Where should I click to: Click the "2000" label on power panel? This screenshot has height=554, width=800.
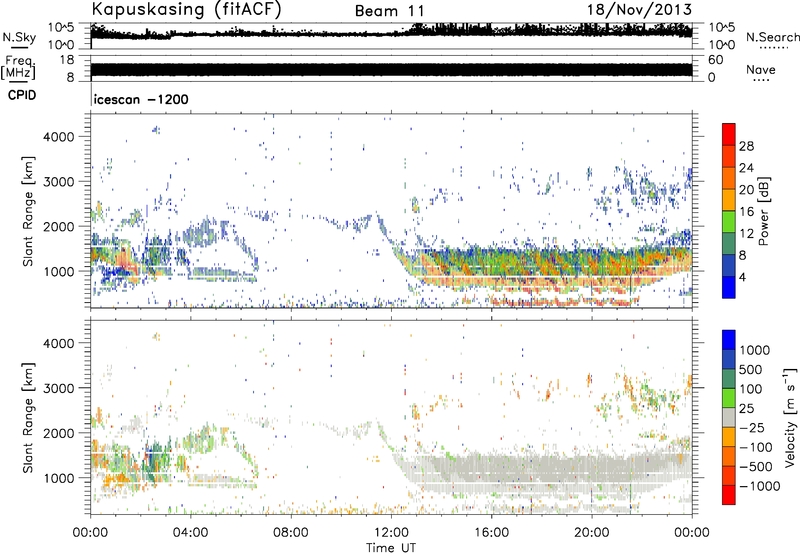coord(58,226)
